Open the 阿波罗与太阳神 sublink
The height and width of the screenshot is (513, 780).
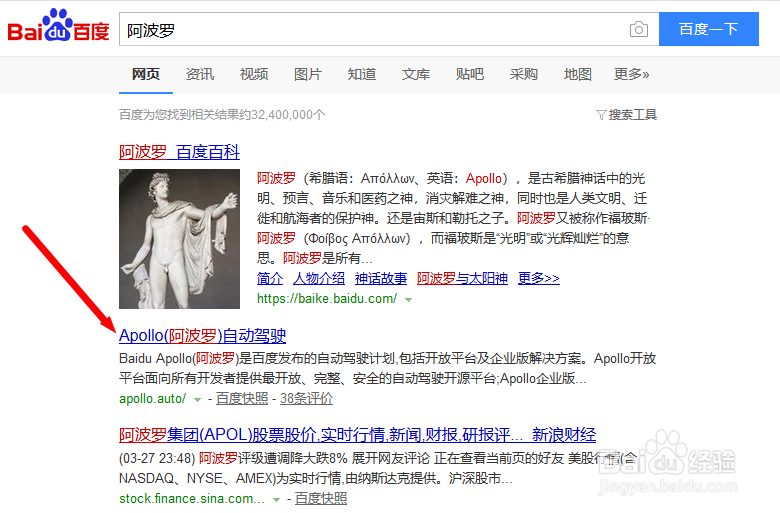click(462, 278)
